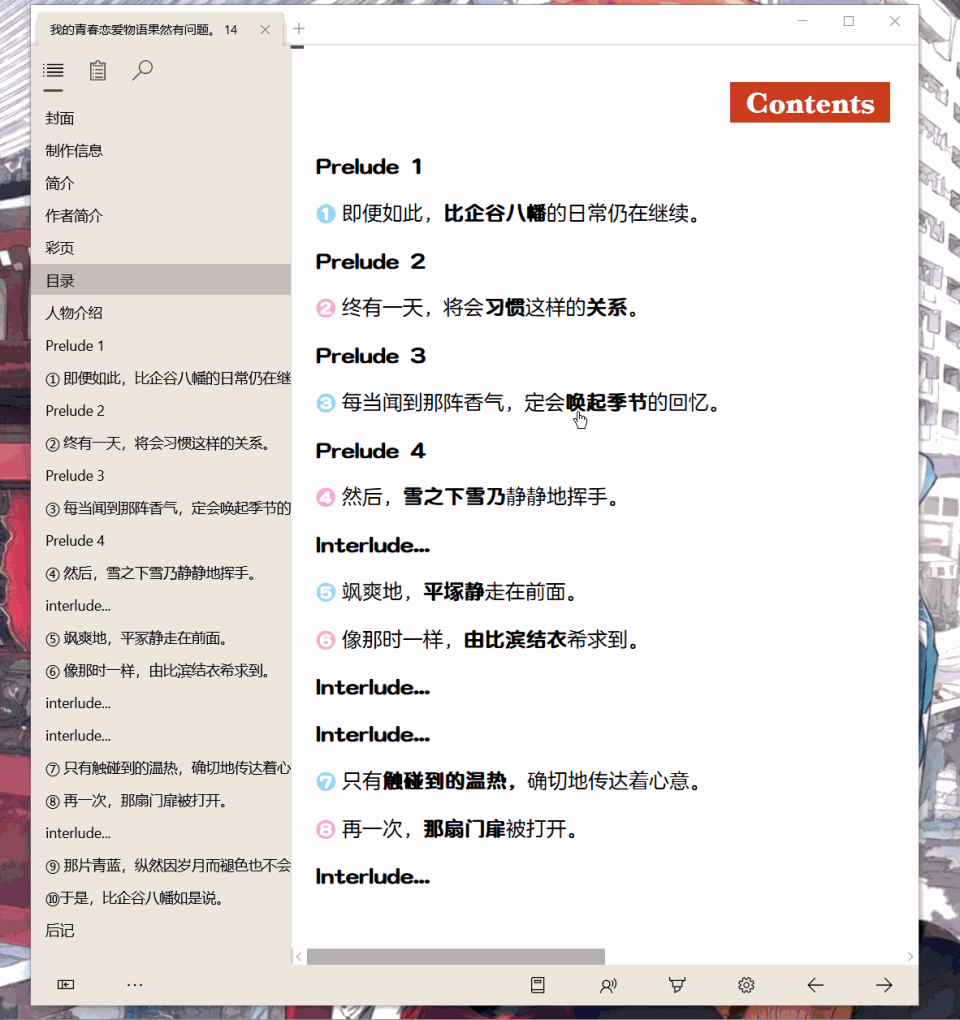Click the horizontal scrollbar thumb
Screen dimensions: 960x1020
[456, 956]
